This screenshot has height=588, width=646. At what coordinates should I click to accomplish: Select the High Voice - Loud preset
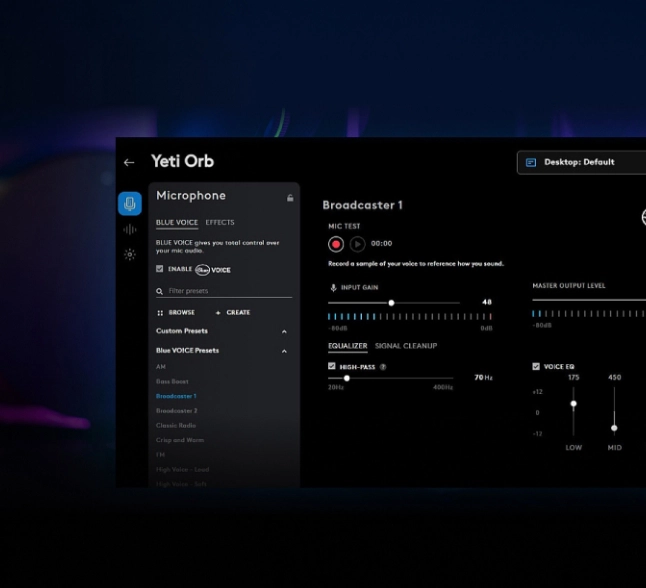tap(183, 470)
